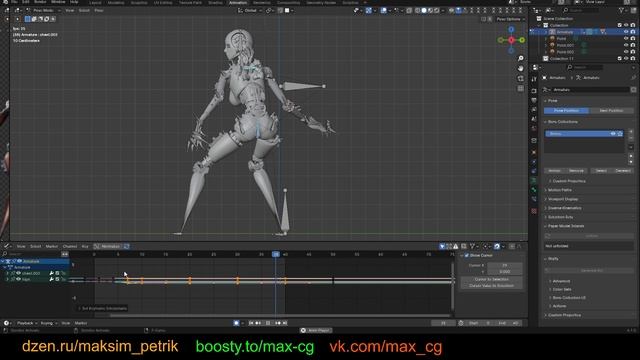
Task: Click wrench icon on hips channel
Action: click(x=51, y=279)
